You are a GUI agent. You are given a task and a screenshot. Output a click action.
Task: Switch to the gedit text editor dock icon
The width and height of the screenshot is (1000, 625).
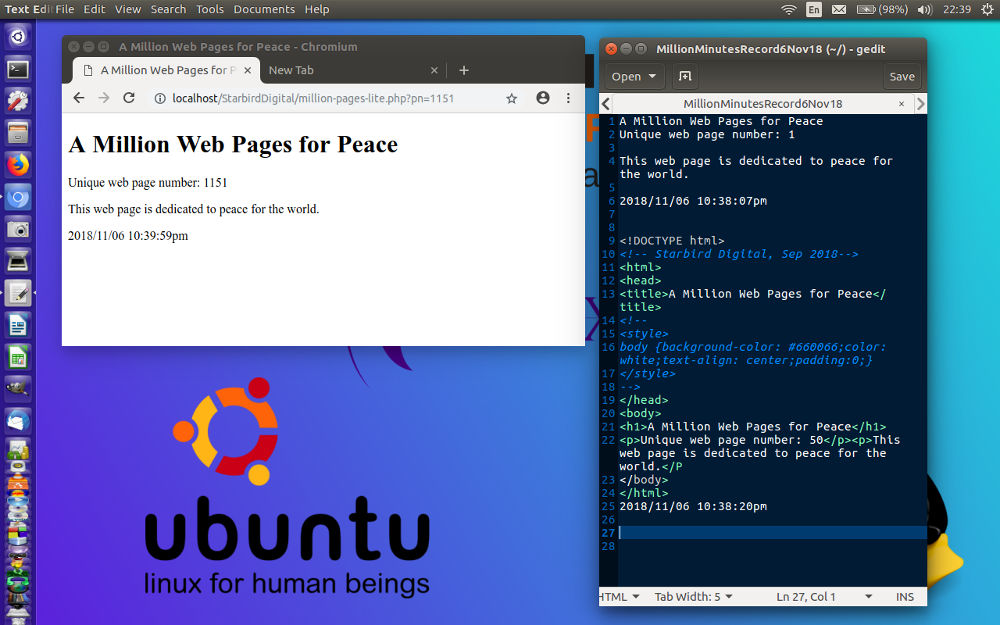point(18,293)
